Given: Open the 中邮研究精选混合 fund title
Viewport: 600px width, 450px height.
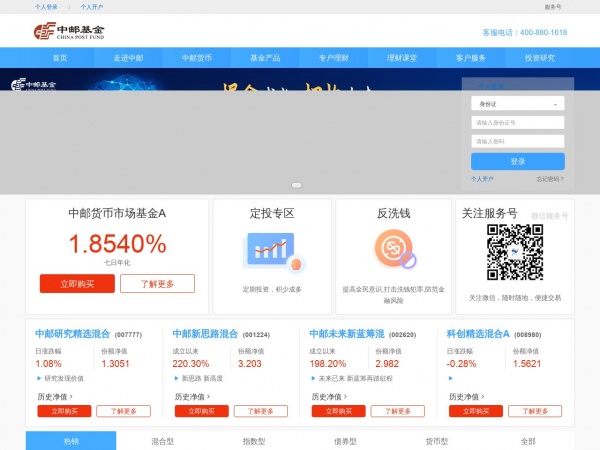Looking at the screenshot, I should 72,334.
